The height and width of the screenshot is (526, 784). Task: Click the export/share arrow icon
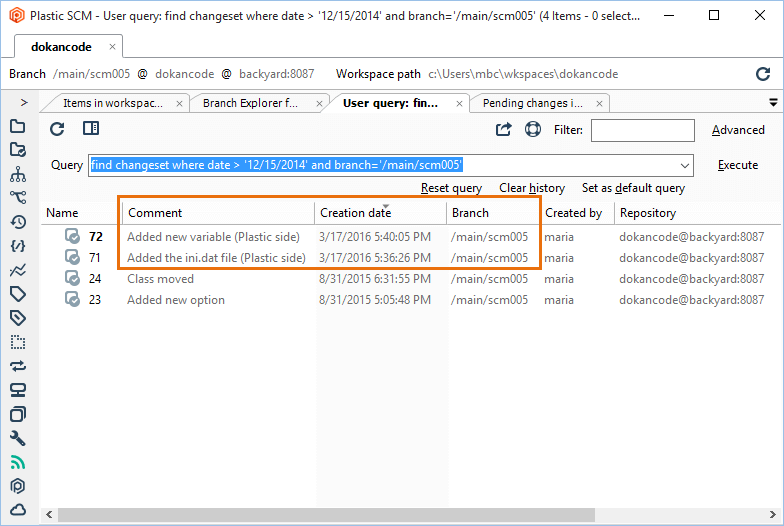[503, 129]
